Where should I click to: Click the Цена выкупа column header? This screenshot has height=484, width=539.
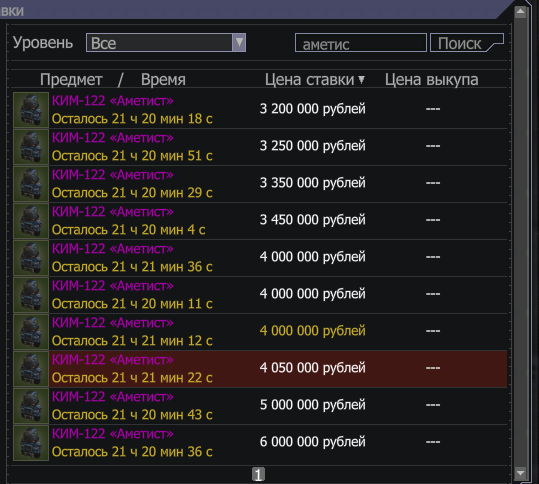coord(431,80)
